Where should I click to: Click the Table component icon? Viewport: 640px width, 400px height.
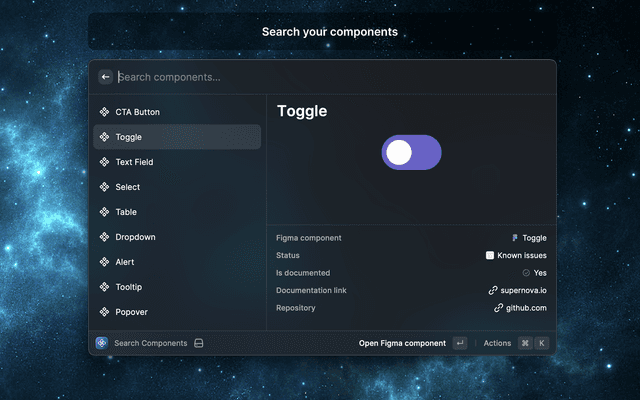105,212
